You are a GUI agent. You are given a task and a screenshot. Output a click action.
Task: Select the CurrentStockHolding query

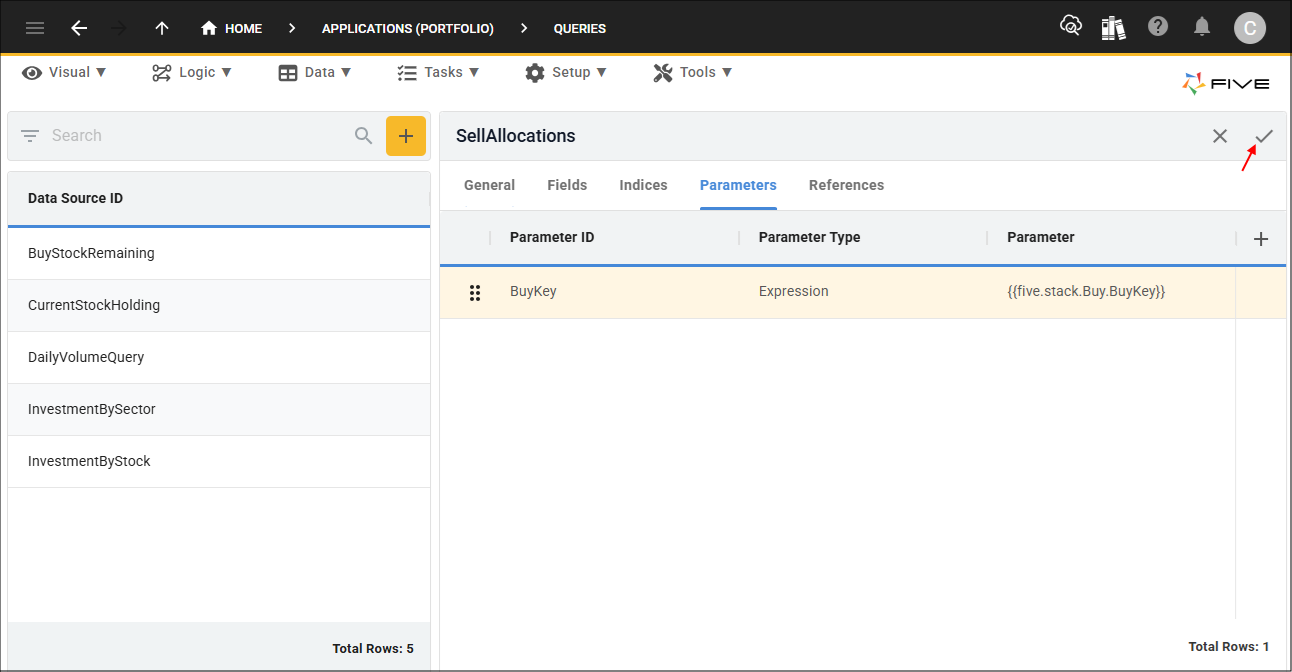(219, 306)
